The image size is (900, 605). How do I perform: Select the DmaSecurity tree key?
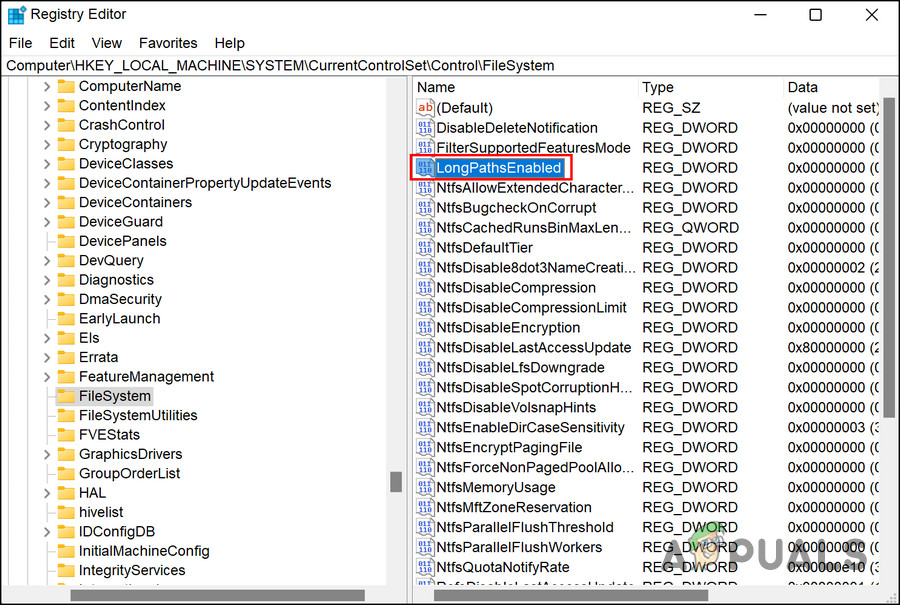(120, 300)
